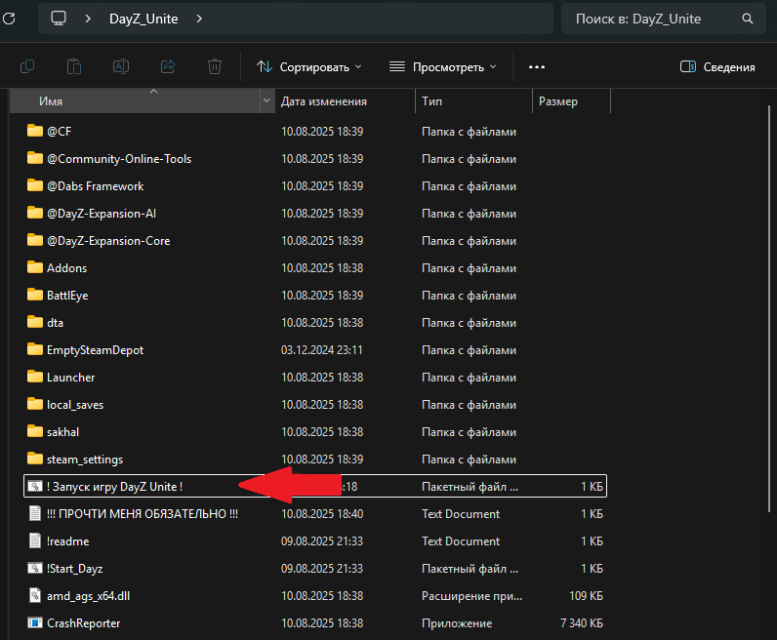Viewport: 777px width, 640px height.
Task: Select the @CF folder icon
Action: pyautogui.click(x=35, y=131)
